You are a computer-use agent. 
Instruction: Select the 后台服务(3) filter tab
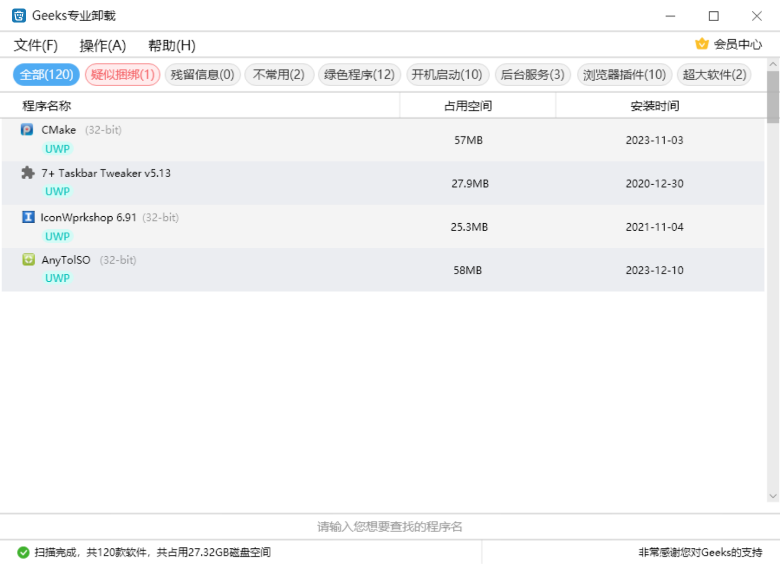[x=532, y=75]
